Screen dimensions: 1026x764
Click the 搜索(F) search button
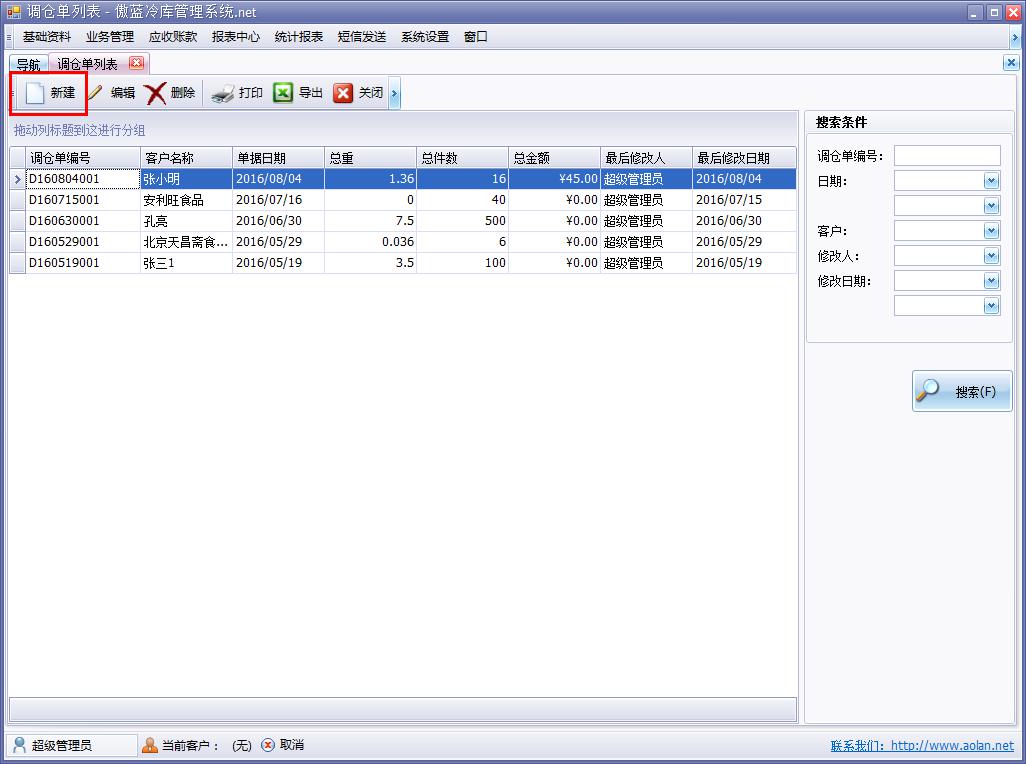pos(962,391)
